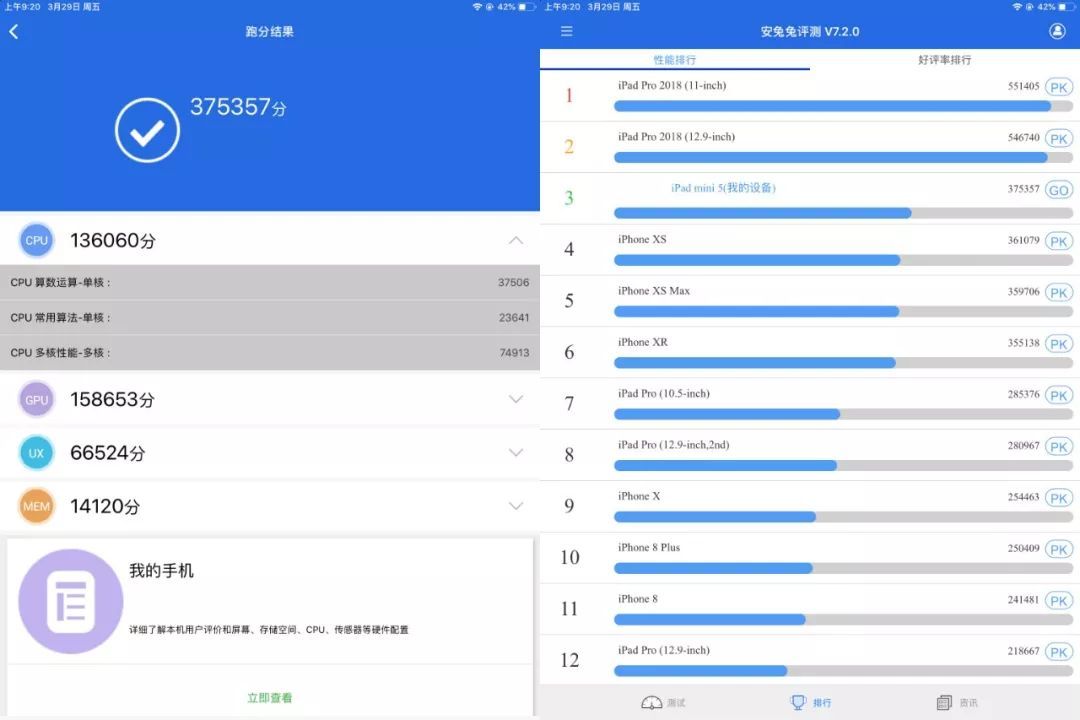Tap the orange MEM score icon
Viewport: 1080px width, 720px height.
coord(37,506)
